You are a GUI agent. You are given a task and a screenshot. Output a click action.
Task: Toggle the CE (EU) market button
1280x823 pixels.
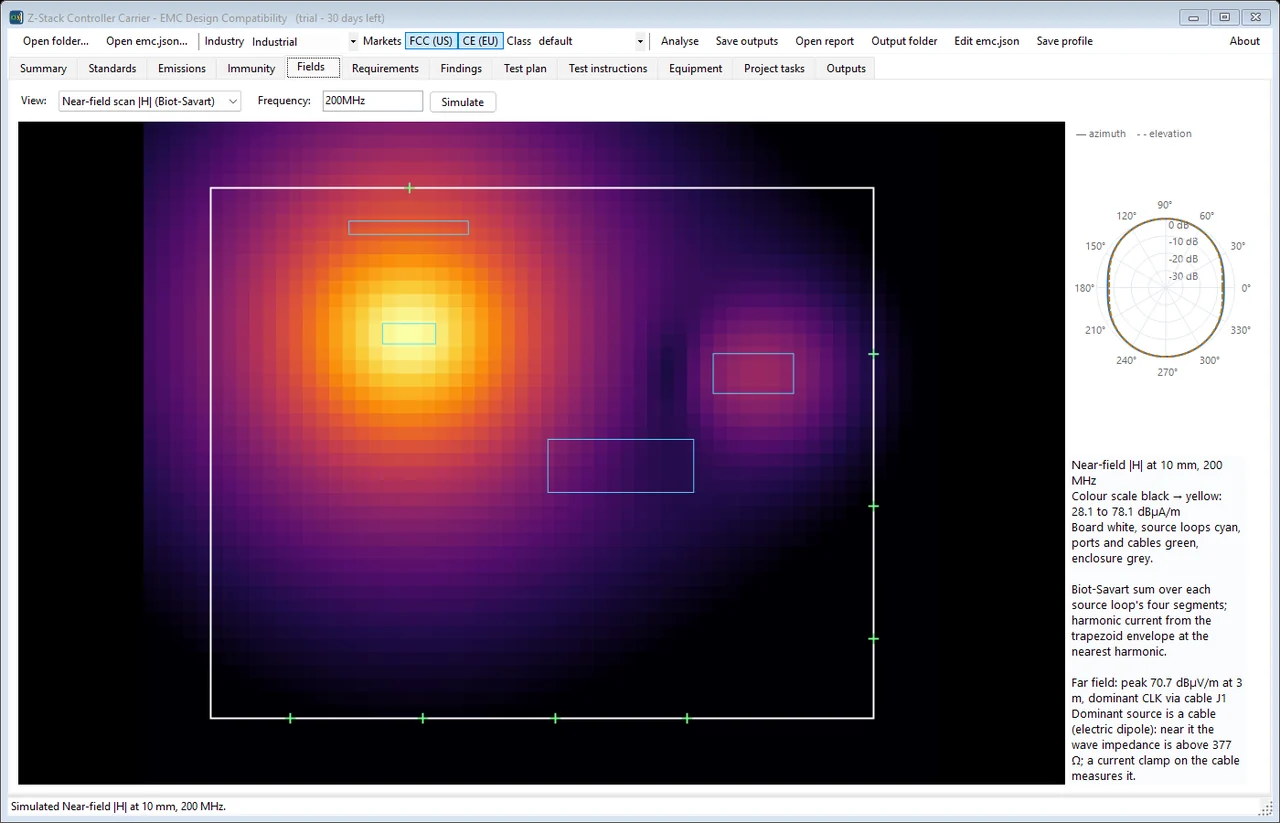[x=480, y=41]
